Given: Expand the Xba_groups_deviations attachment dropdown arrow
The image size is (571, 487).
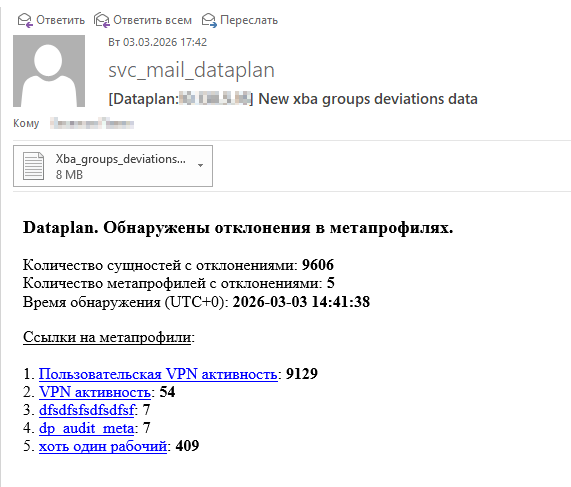Looking at the screenshot, I should [x=200, y=165].
